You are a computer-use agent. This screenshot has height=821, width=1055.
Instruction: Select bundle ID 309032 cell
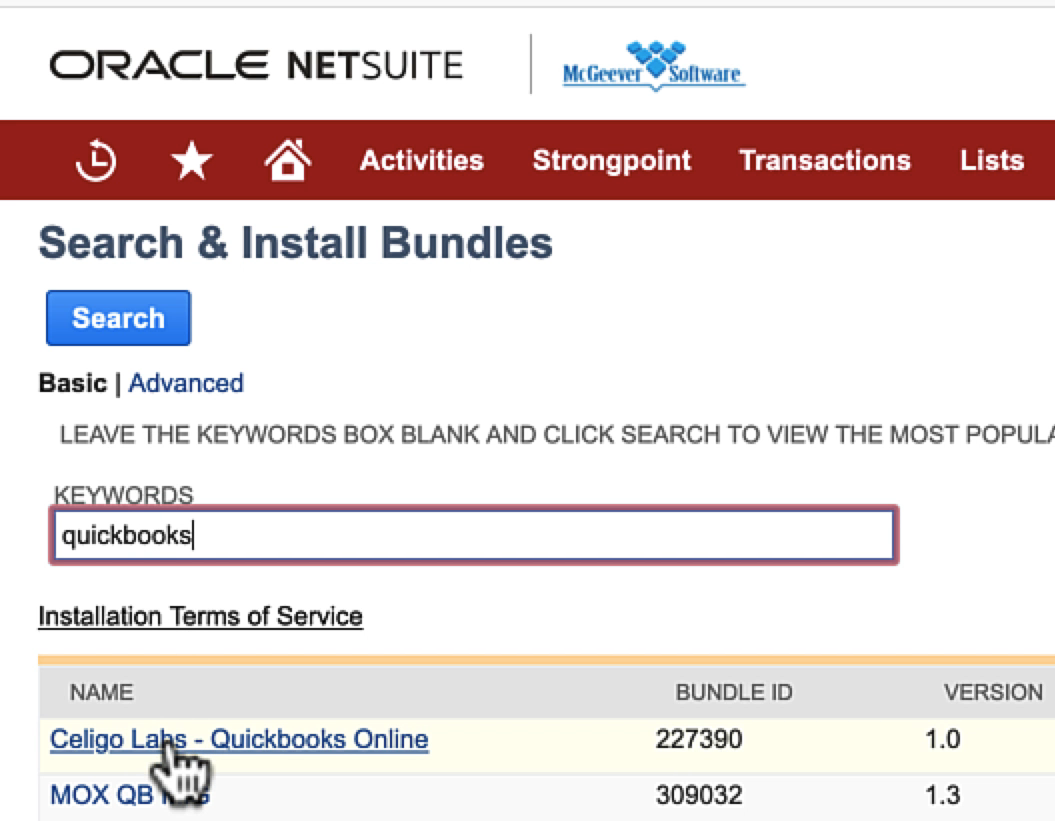click(699, 795)
